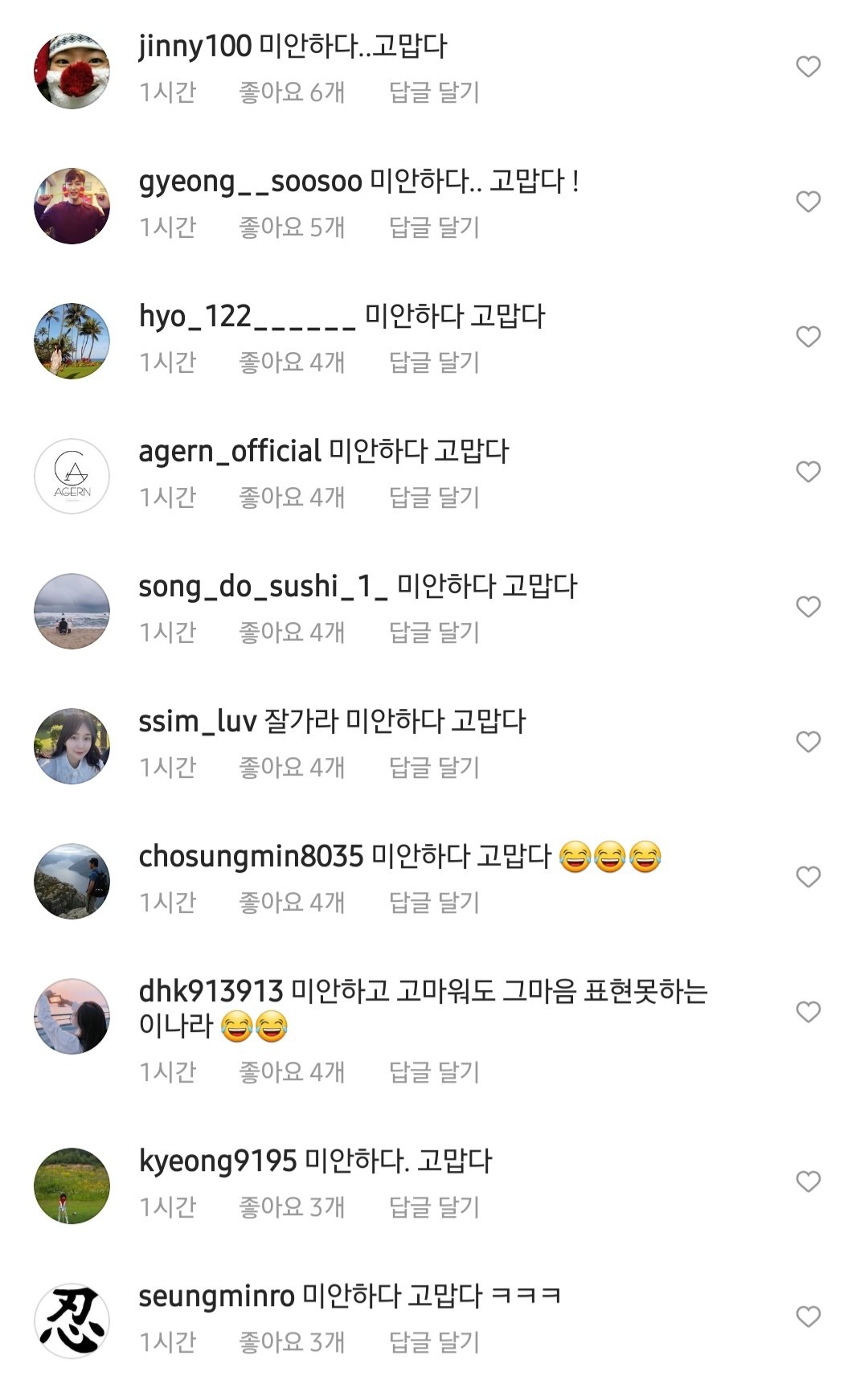Like agern_official's comment
Image resolution: width=868 pixels, height=1380 pixels.
click(x=808, y=472)
